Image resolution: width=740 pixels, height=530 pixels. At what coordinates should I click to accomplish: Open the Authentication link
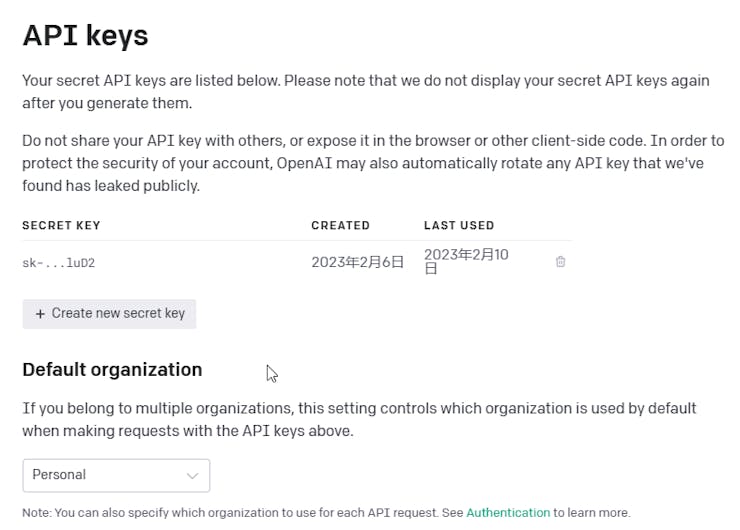508,513
